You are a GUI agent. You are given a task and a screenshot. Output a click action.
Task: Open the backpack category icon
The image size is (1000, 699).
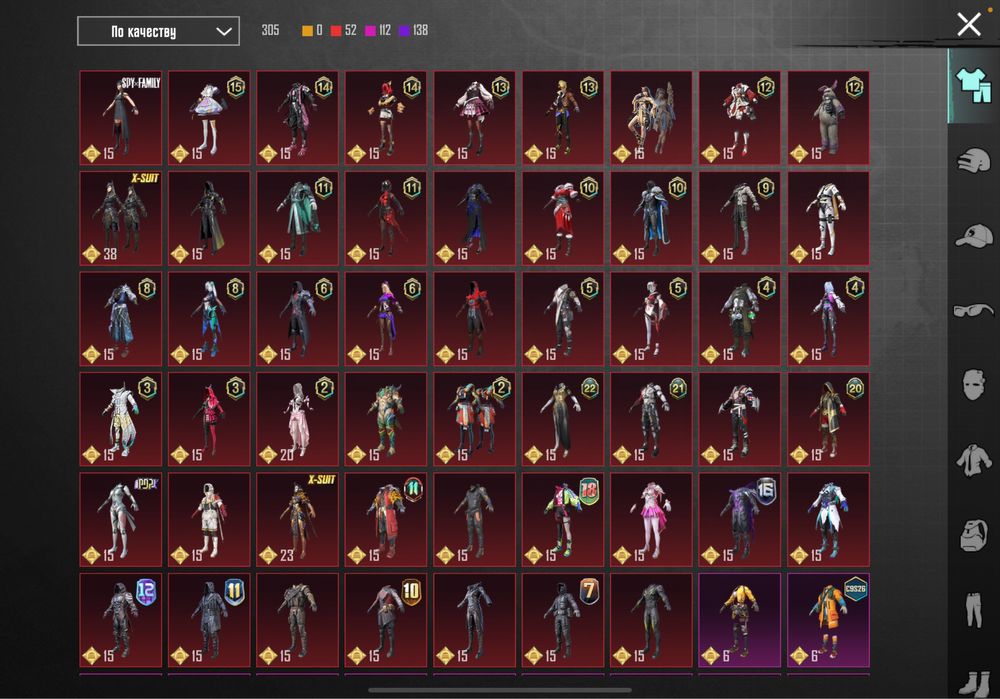coord(973,534)
